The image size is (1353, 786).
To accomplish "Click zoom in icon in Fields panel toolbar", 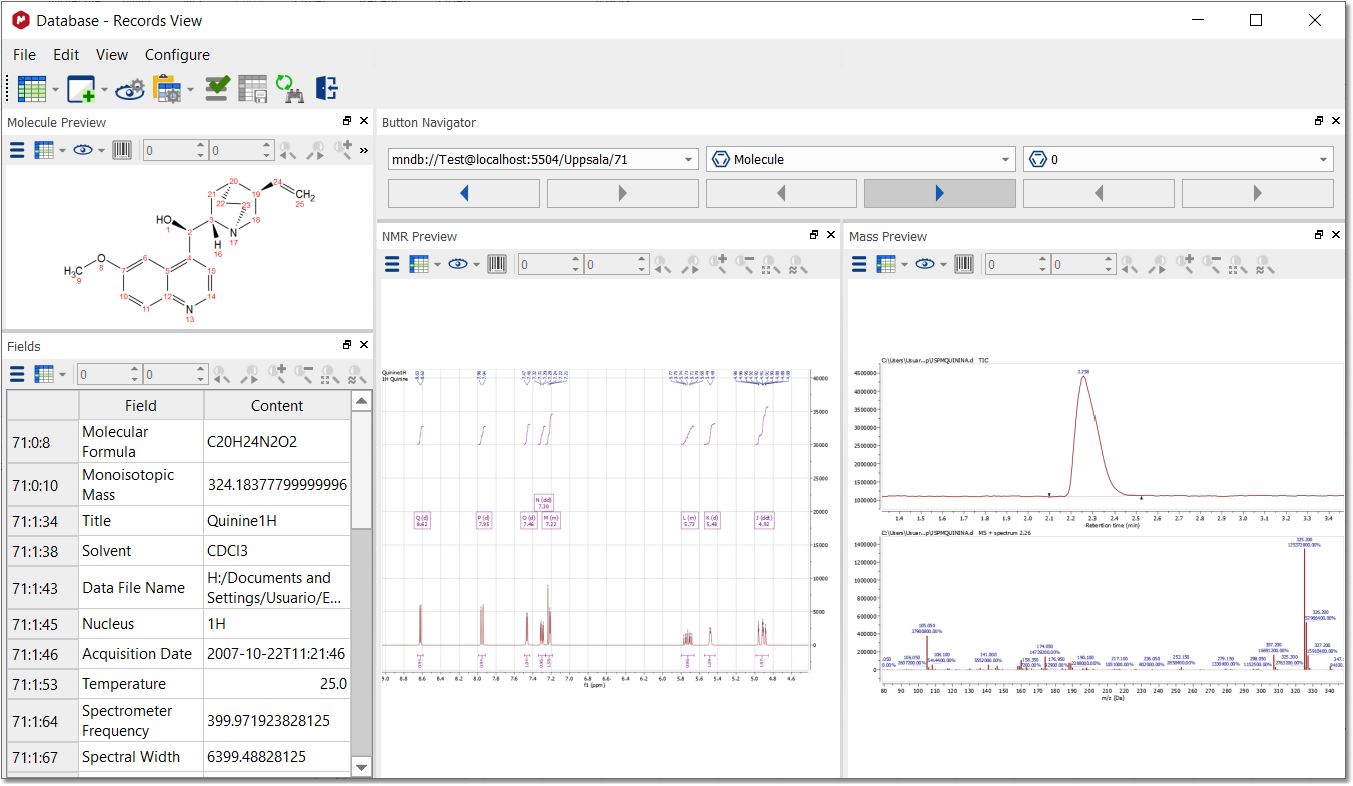I will pos(277,373).
